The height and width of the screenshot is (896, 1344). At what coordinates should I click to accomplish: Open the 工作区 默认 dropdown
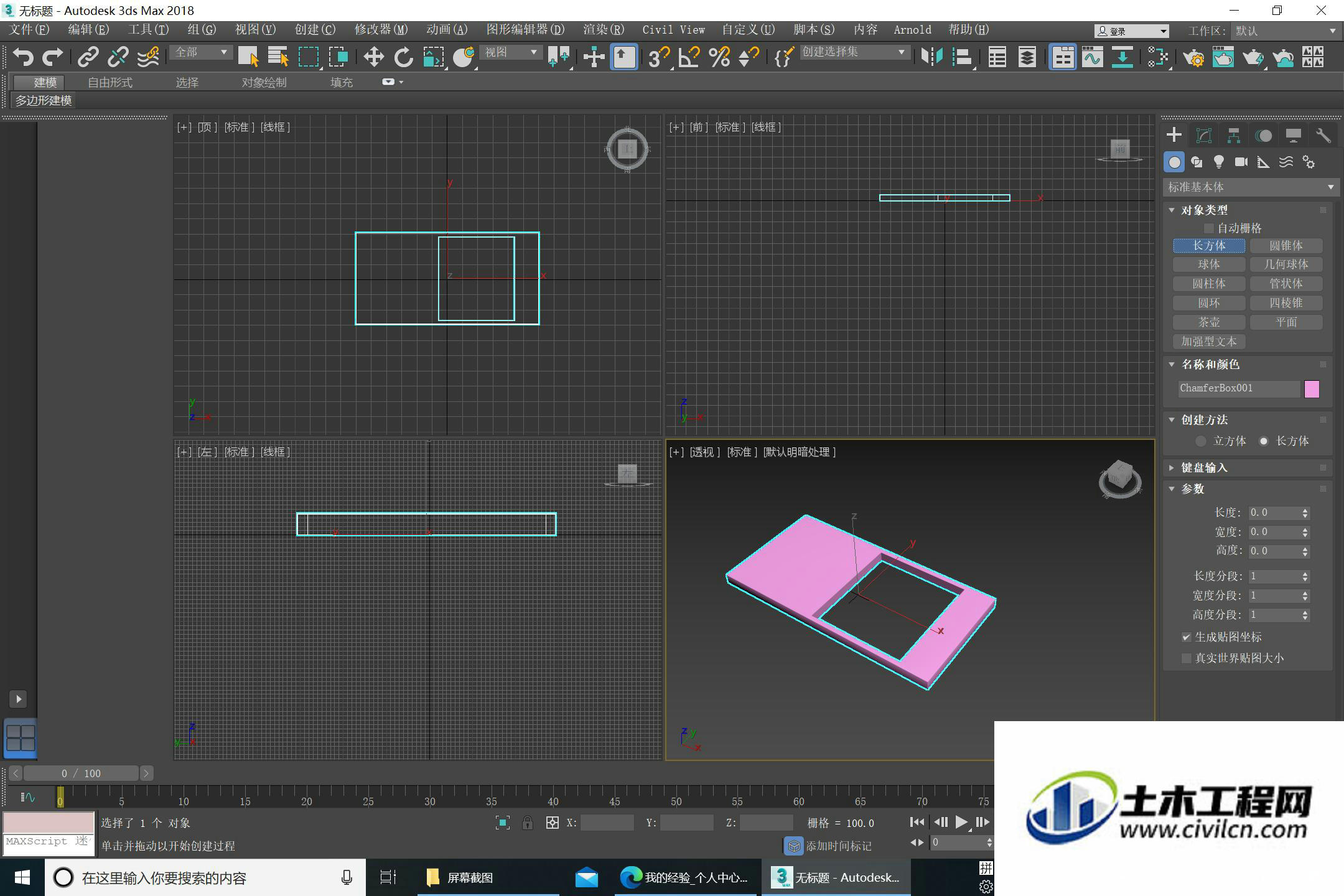[x=1286, y=30]
